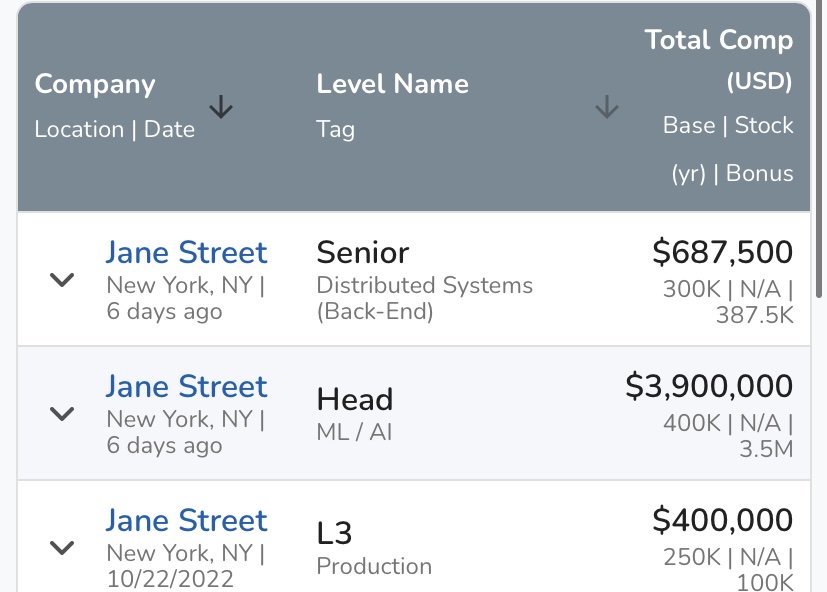
Task: Click the Level Name column header
Action: pyautogui.click(x=392, y=84)
